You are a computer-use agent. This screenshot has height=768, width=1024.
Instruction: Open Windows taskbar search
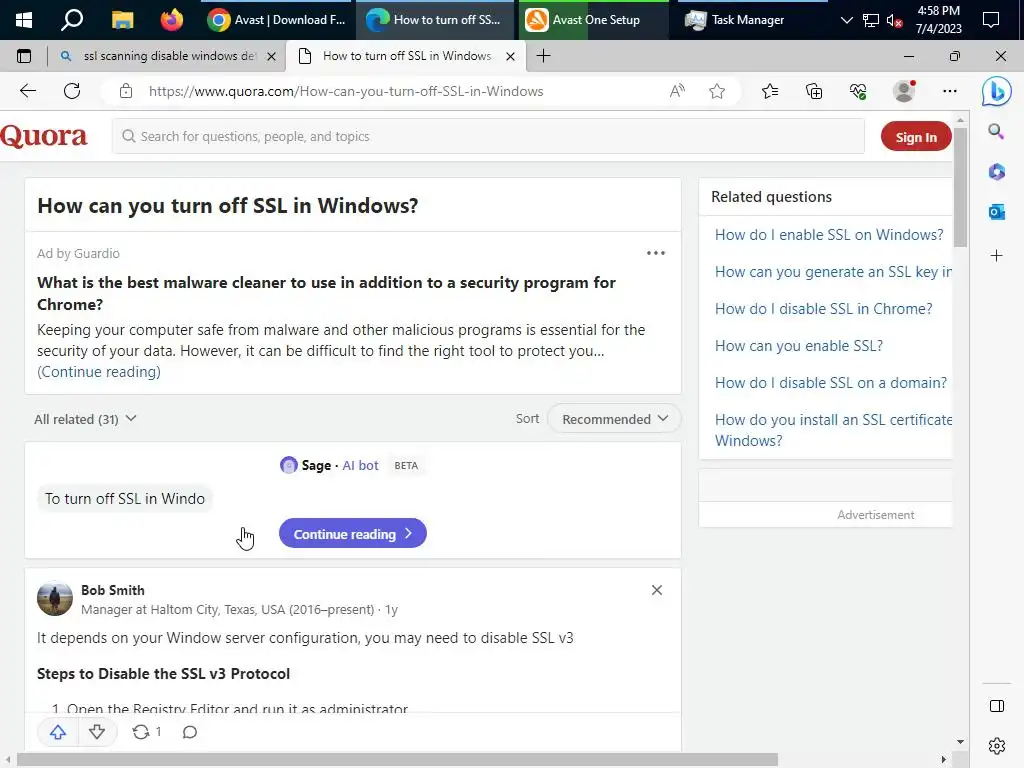point(72,20)
